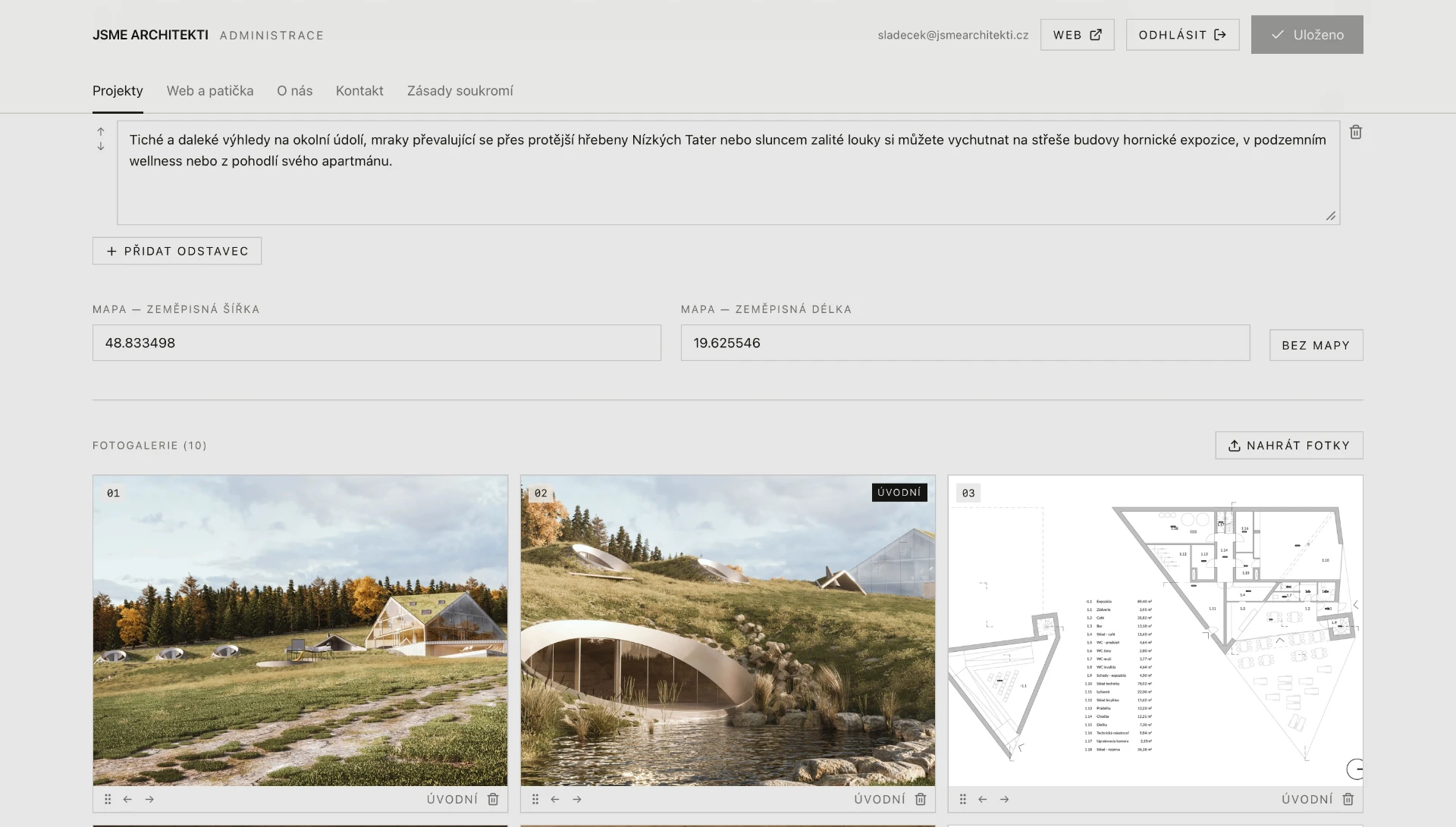Move photo 03 left with arrow

pos(983,799)
